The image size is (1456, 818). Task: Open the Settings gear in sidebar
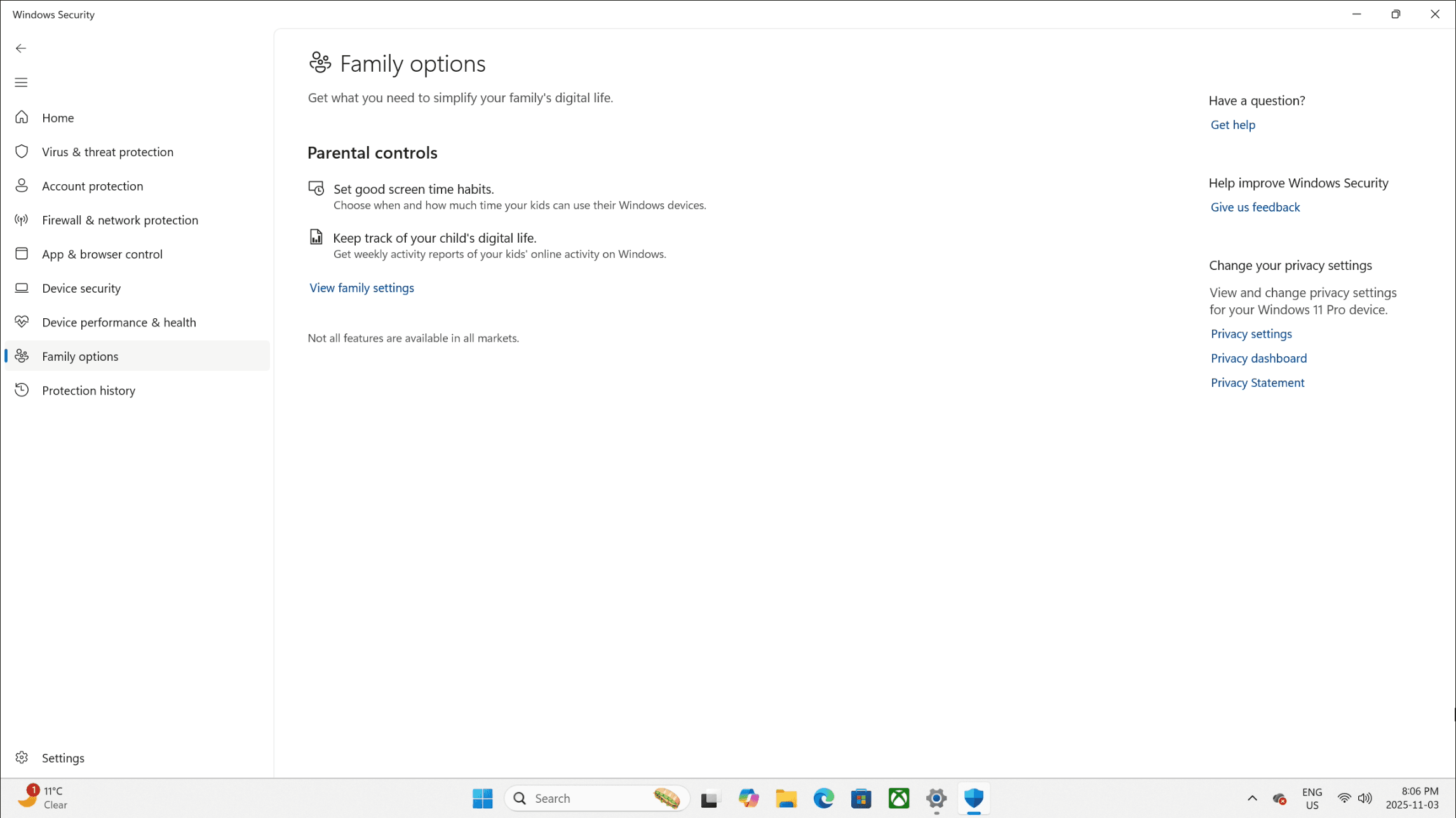click(x=22, y=758)
